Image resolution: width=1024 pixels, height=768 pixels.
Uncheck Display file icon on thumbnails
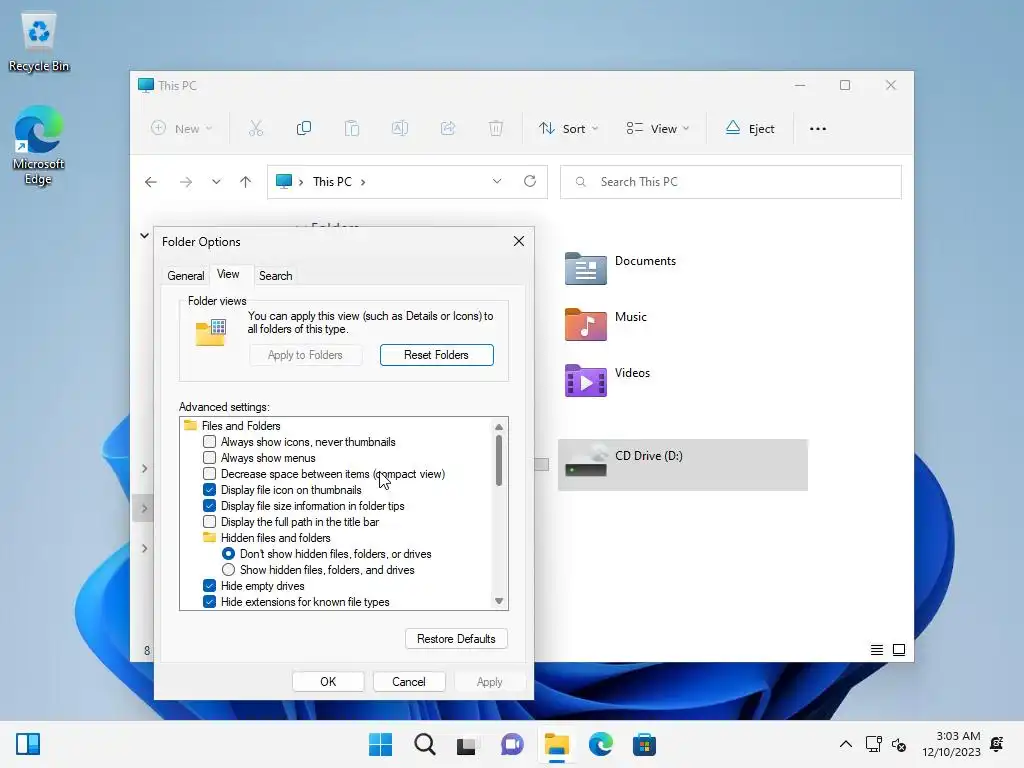click(210, 490)
